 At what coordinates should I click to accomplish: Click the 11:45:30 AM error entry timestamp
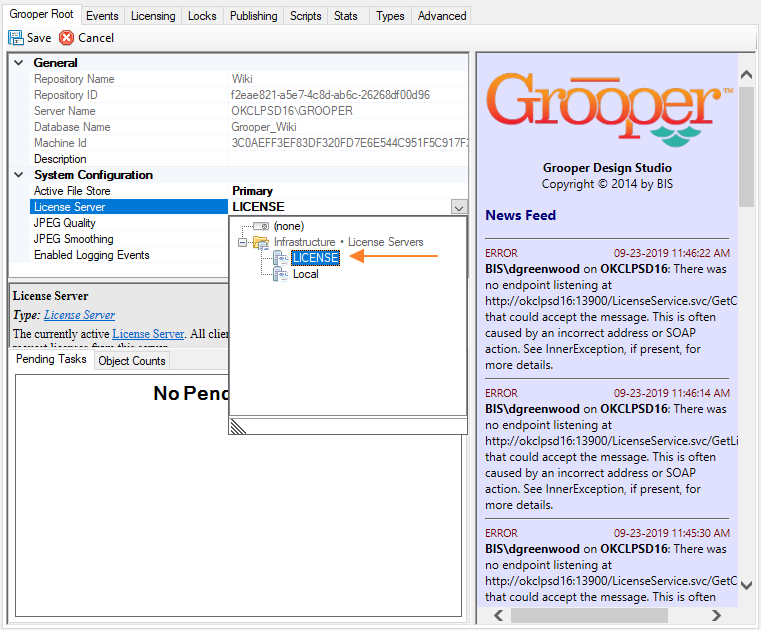click(x=672, y=533)
